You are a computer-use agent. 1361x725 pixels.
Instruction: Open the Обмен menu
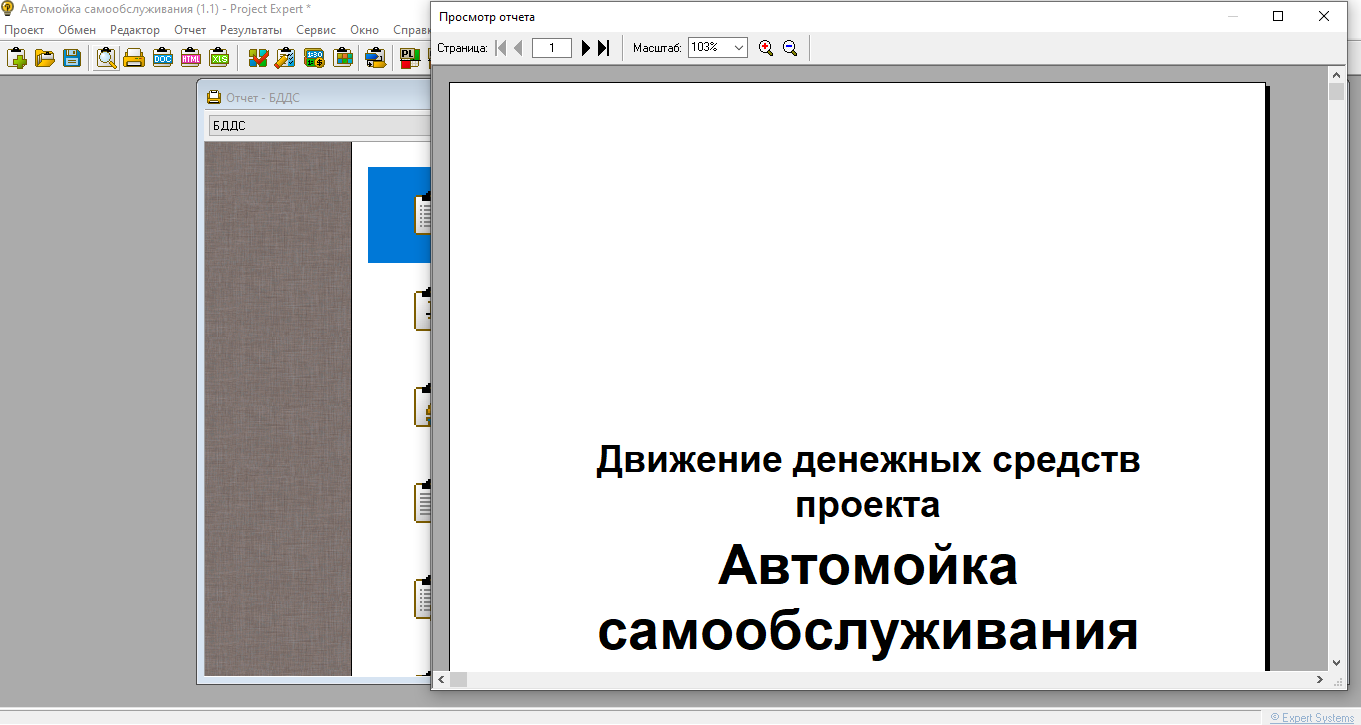click(77, 30)
